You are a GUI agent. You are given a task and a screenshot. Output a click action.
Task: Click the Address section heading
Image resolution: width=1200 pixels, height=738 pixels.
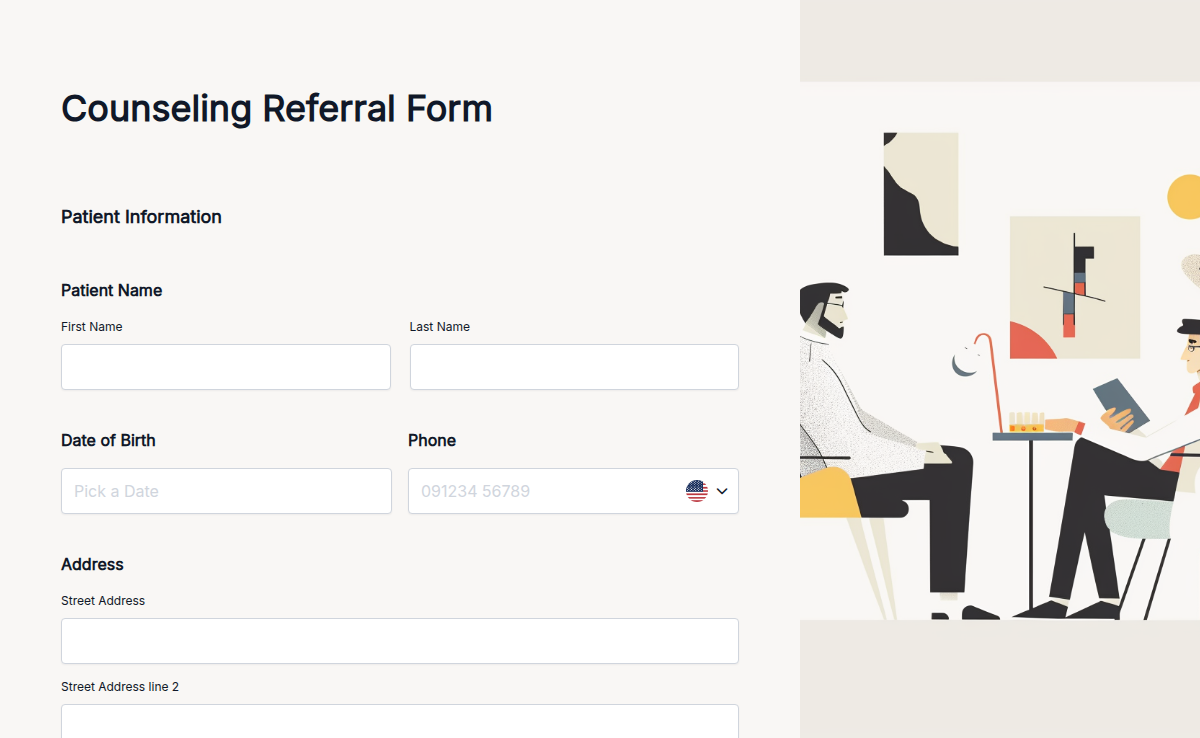coord(92,564)
